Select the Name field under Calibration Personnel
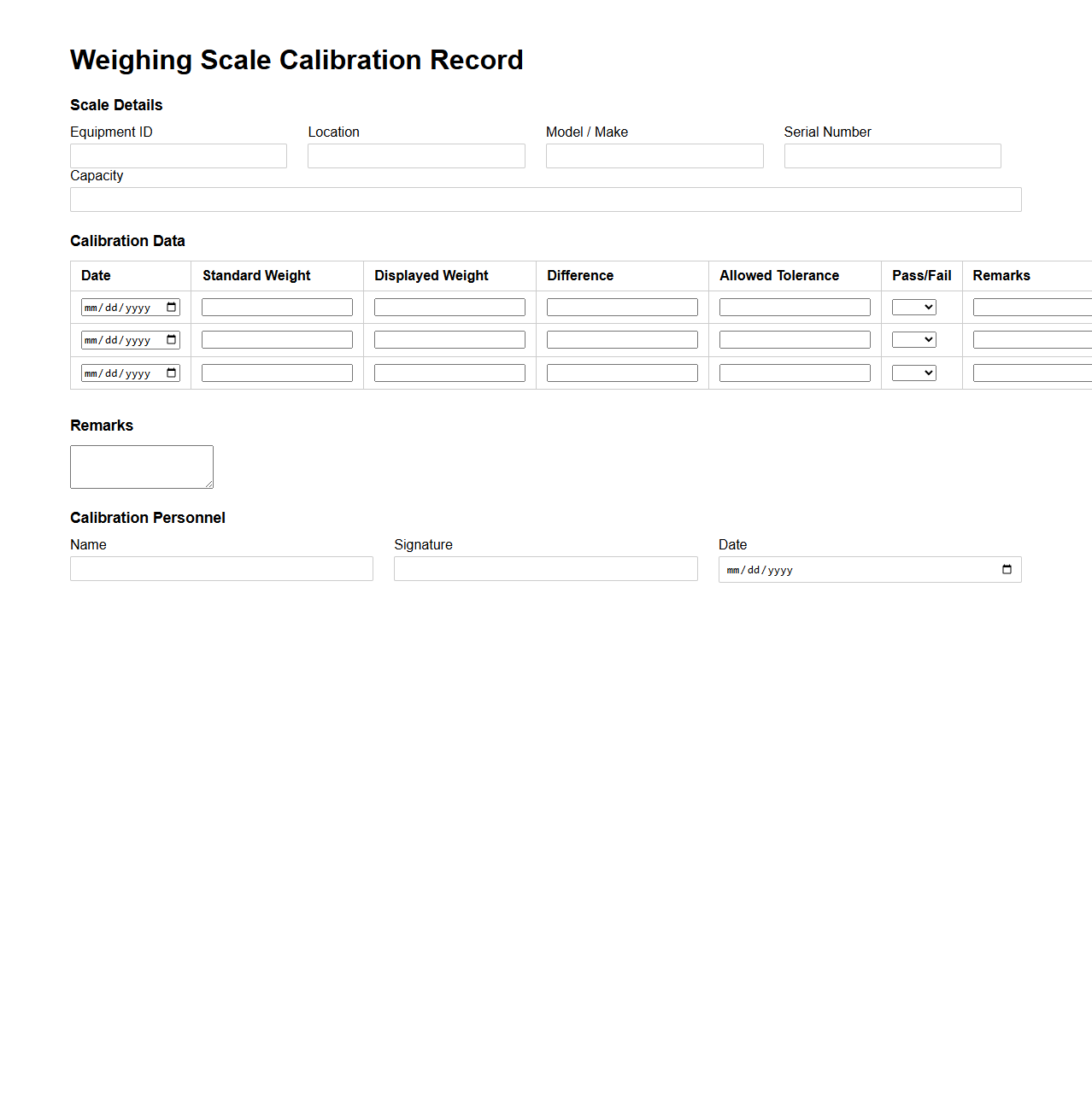 point(220,568)
